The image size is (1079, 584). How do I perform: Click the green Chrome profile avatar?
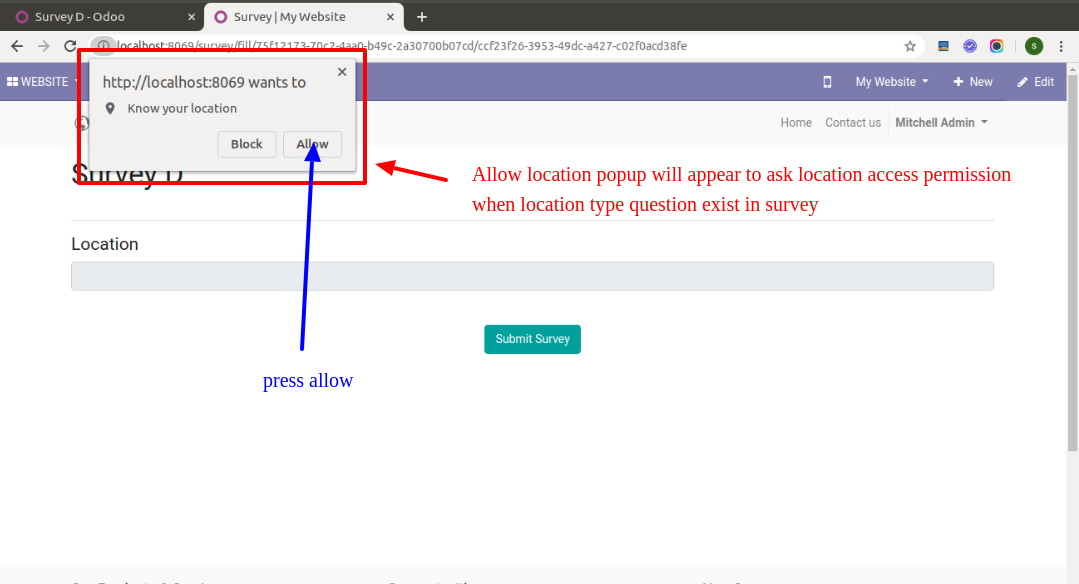tap(1034, 46)
